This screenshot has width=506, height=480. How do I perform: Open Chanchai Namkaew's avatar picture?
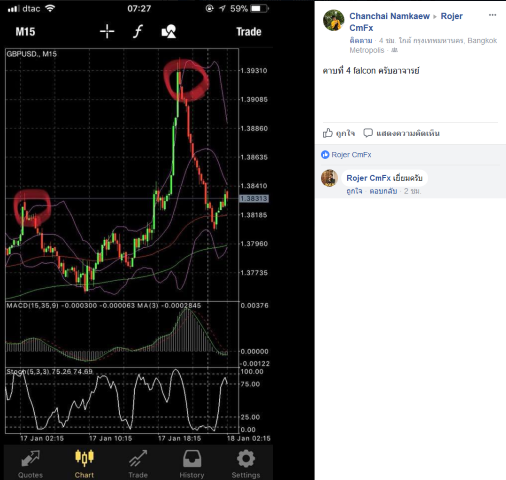[x=334, y=20]
